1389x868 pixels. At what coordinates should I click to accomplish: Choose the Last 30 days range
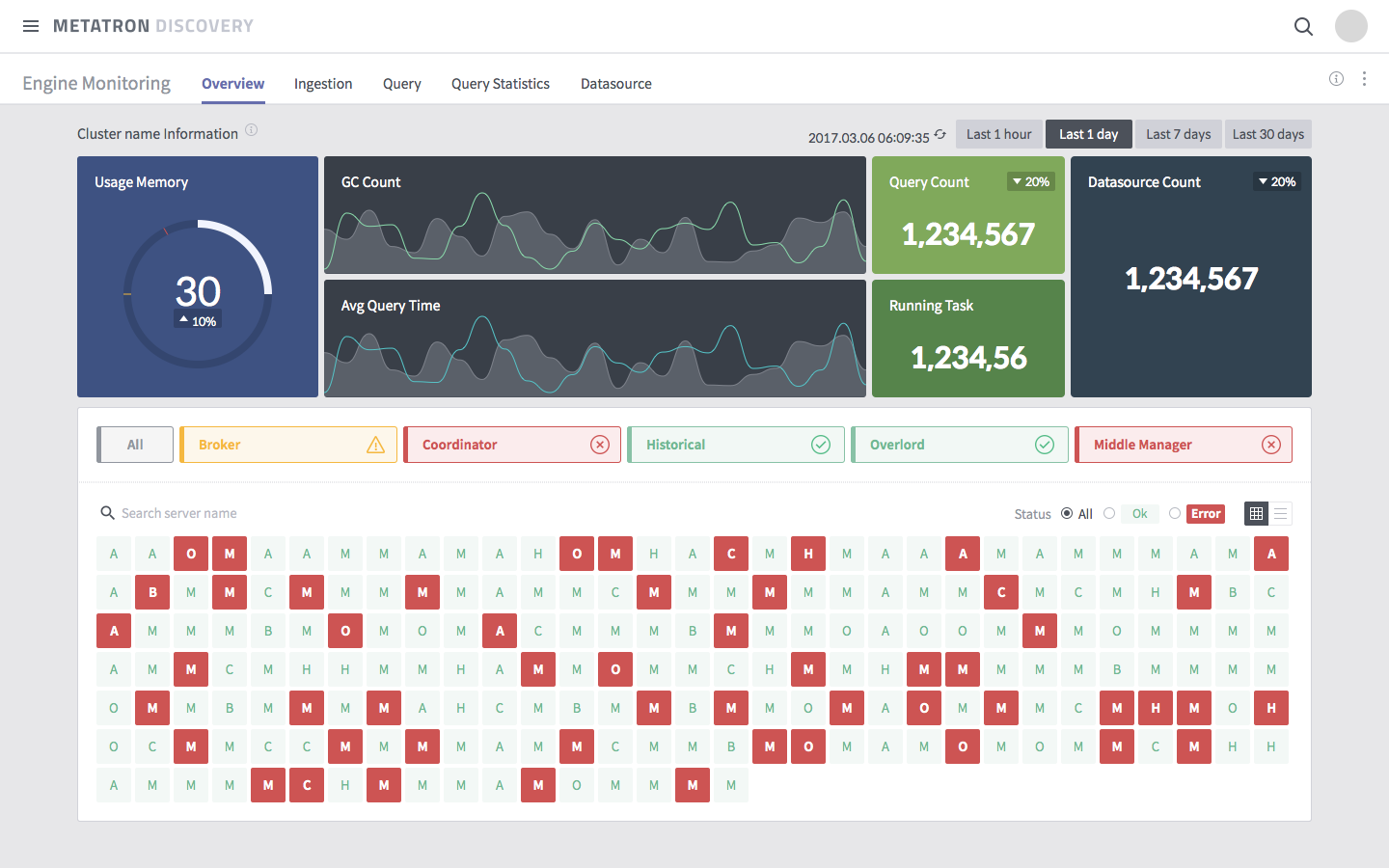[x=1268, y=134]
